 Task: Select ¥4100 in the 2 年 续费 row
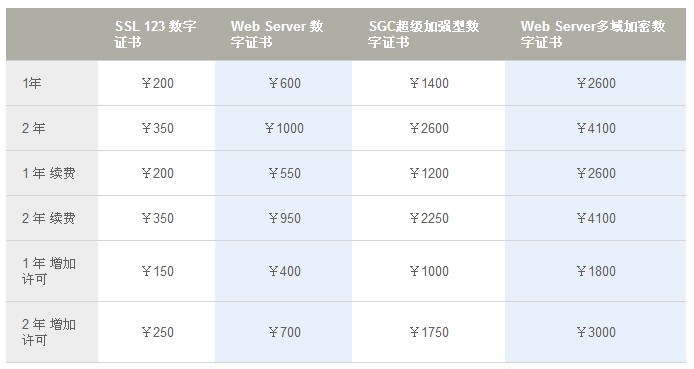pos(596,218)
